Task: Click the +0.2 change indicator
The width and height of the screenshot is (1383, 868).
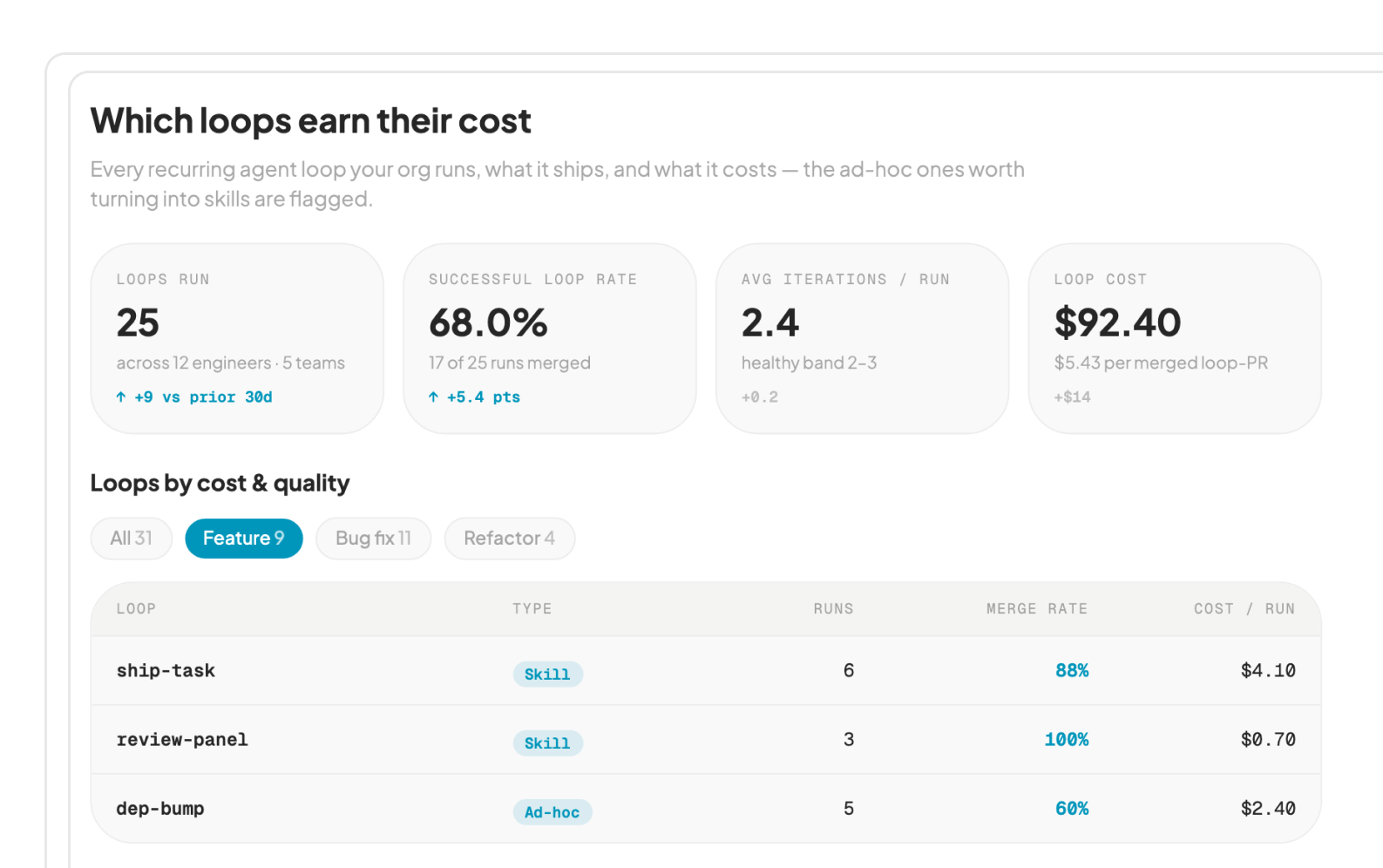Action: [x=760, y=397]
